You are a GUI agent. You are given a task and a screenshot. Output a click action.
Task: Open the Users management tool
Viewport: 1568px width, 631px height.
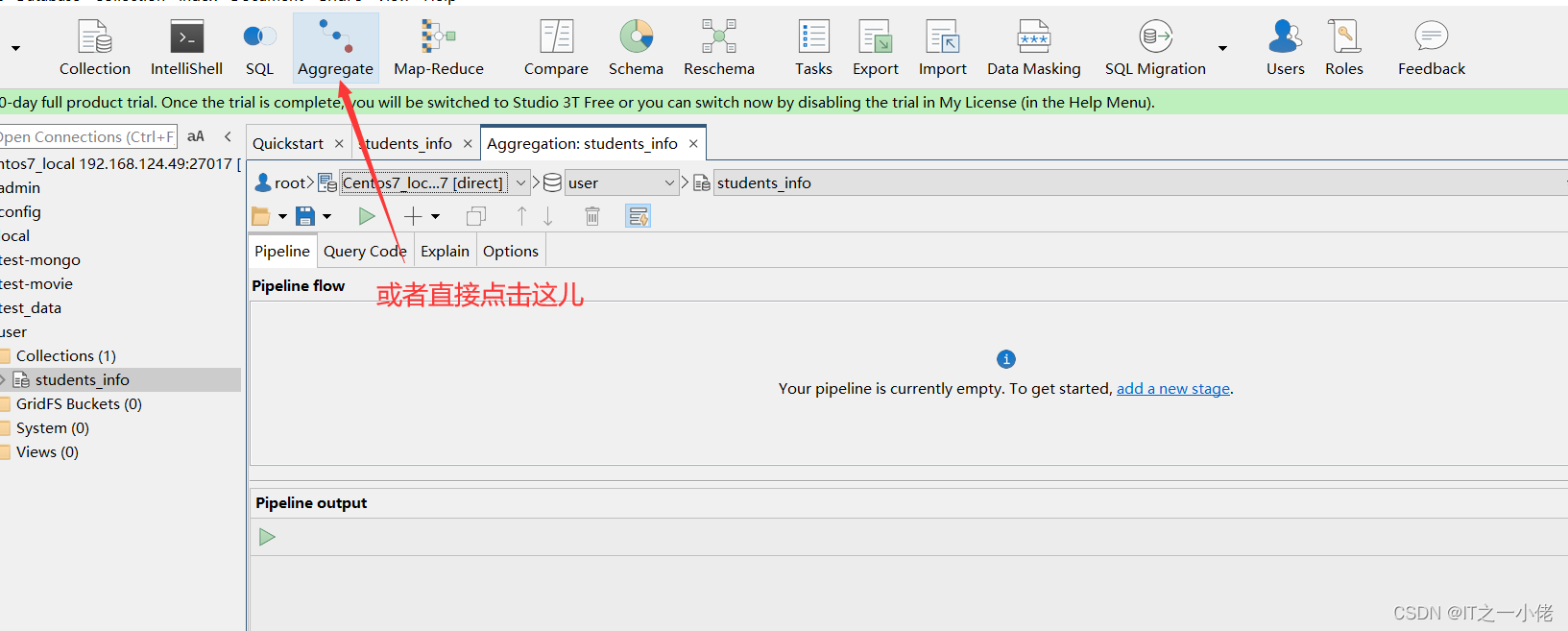(1285, 48)
